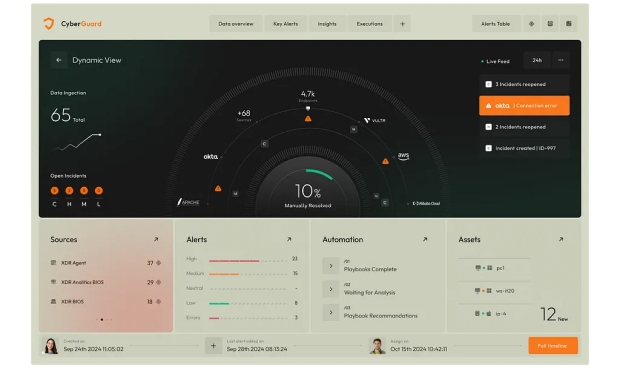Click the High open incidents badge

pos(69,191)
